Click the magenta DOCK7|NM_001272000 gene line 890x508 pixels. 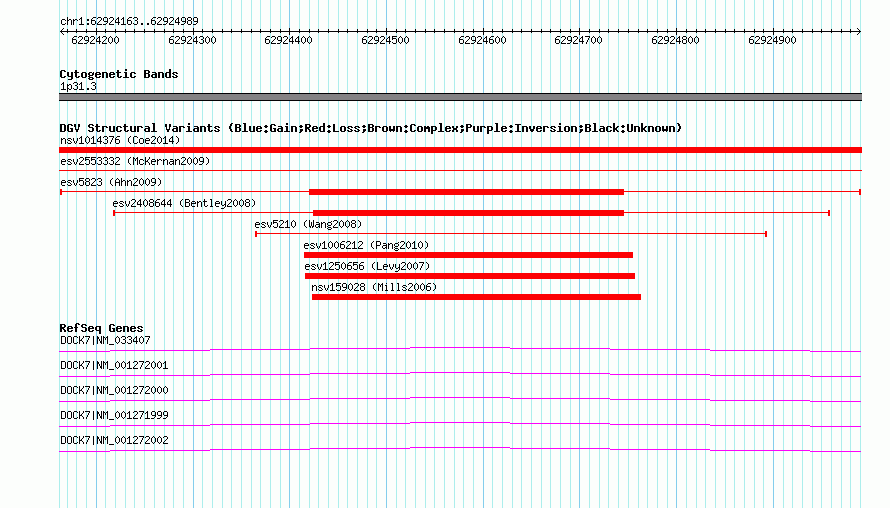click(460, 399)
